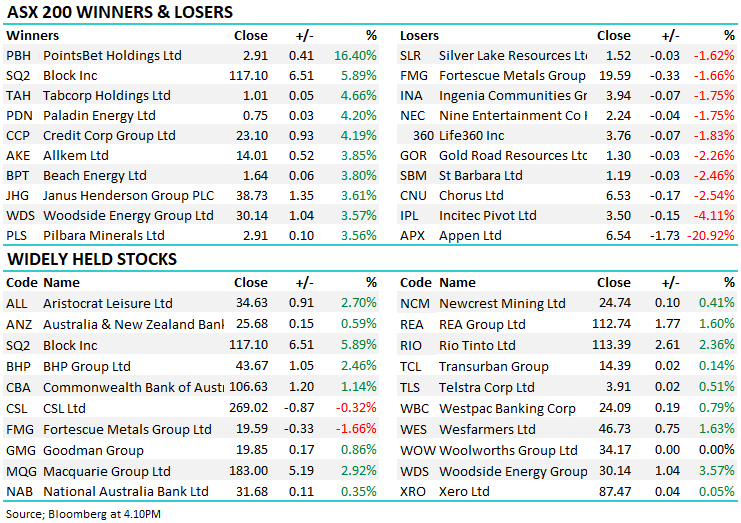Select the -20.92% loss percentage value
The height and width of the screenshot is (523, 741).
coord(707,236)
